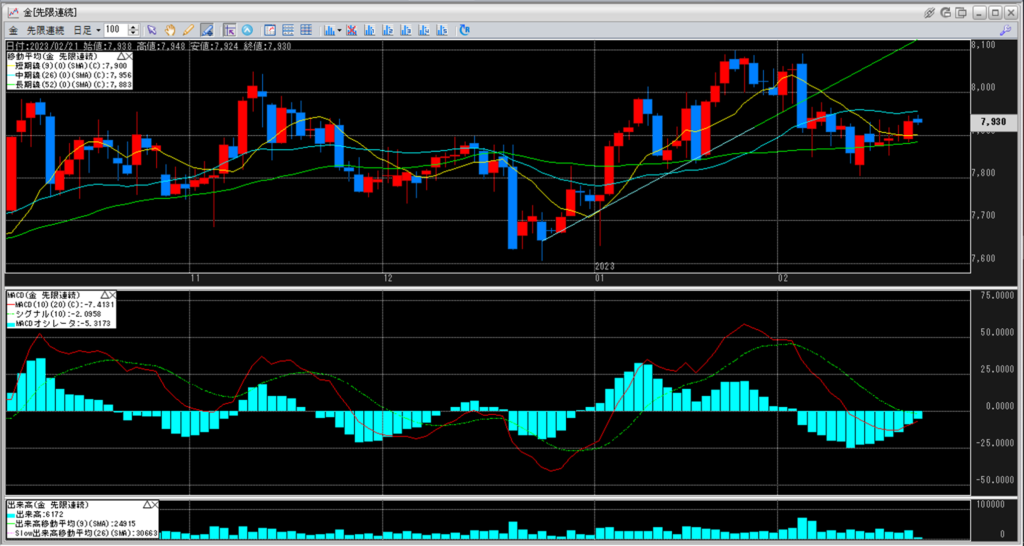
Task: Click the 12 month marker on time axis
Action: (x=388, y=279)
